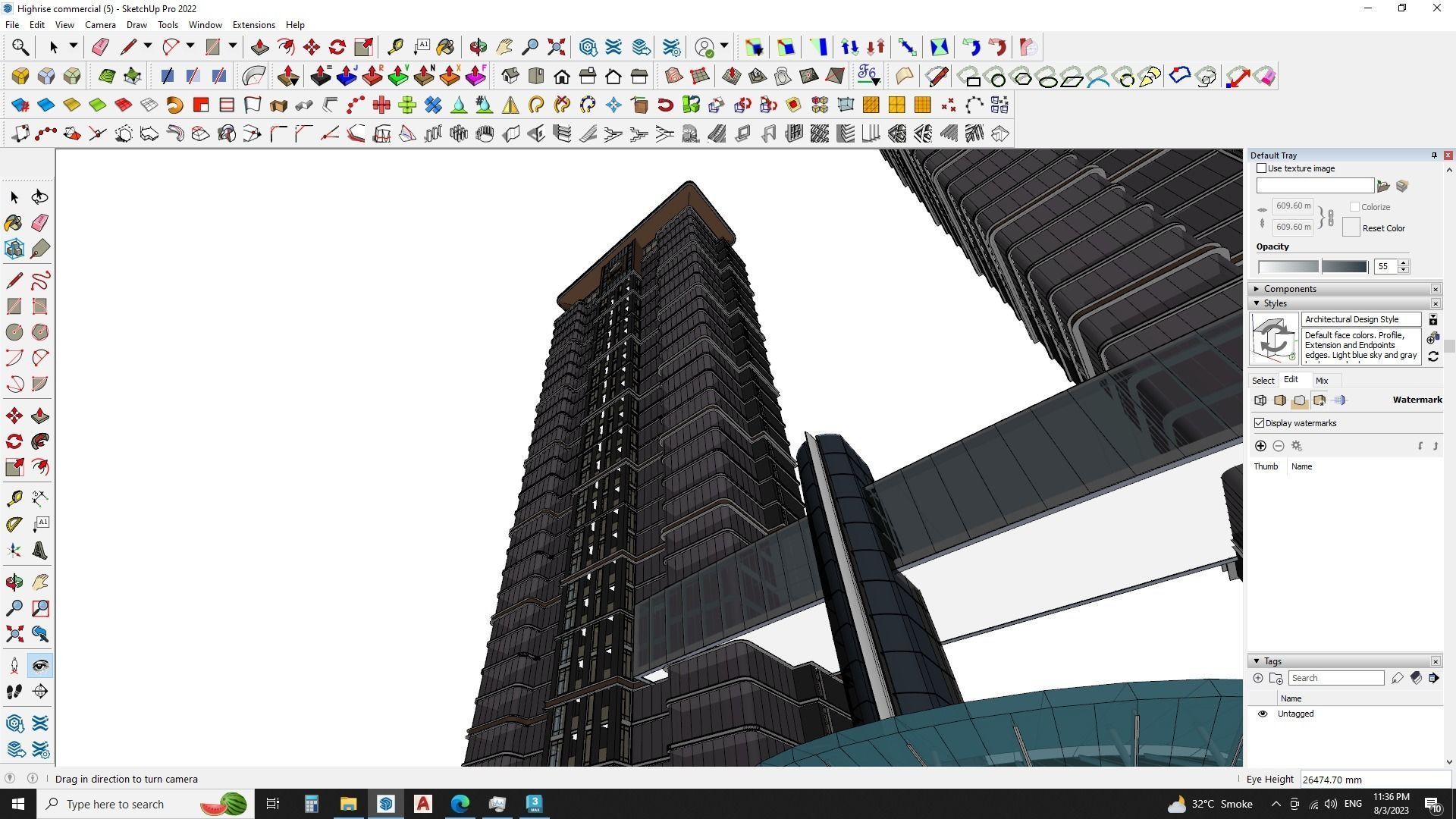Viewport: 1456px width, 819px height.
Task: Open Select tool dropdown arrow in top toolbar
Action: coord(74,46)
